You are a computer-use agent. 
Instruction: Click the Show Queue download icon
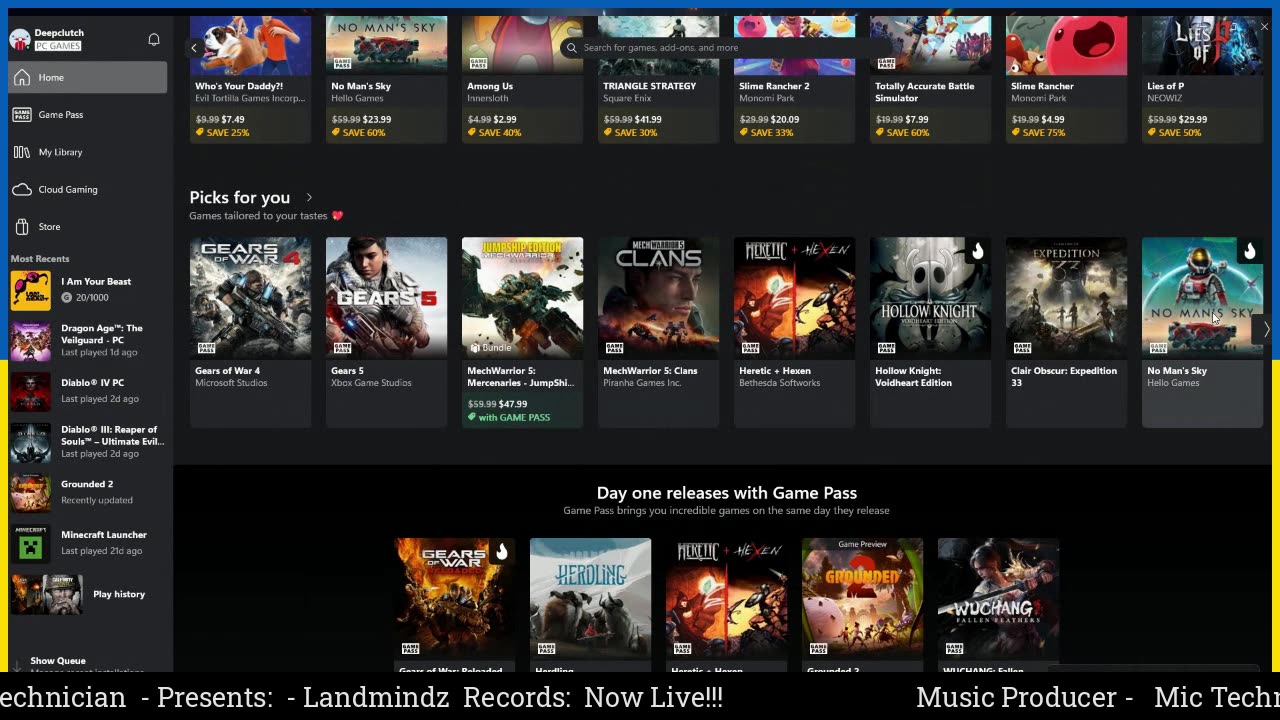17,664
